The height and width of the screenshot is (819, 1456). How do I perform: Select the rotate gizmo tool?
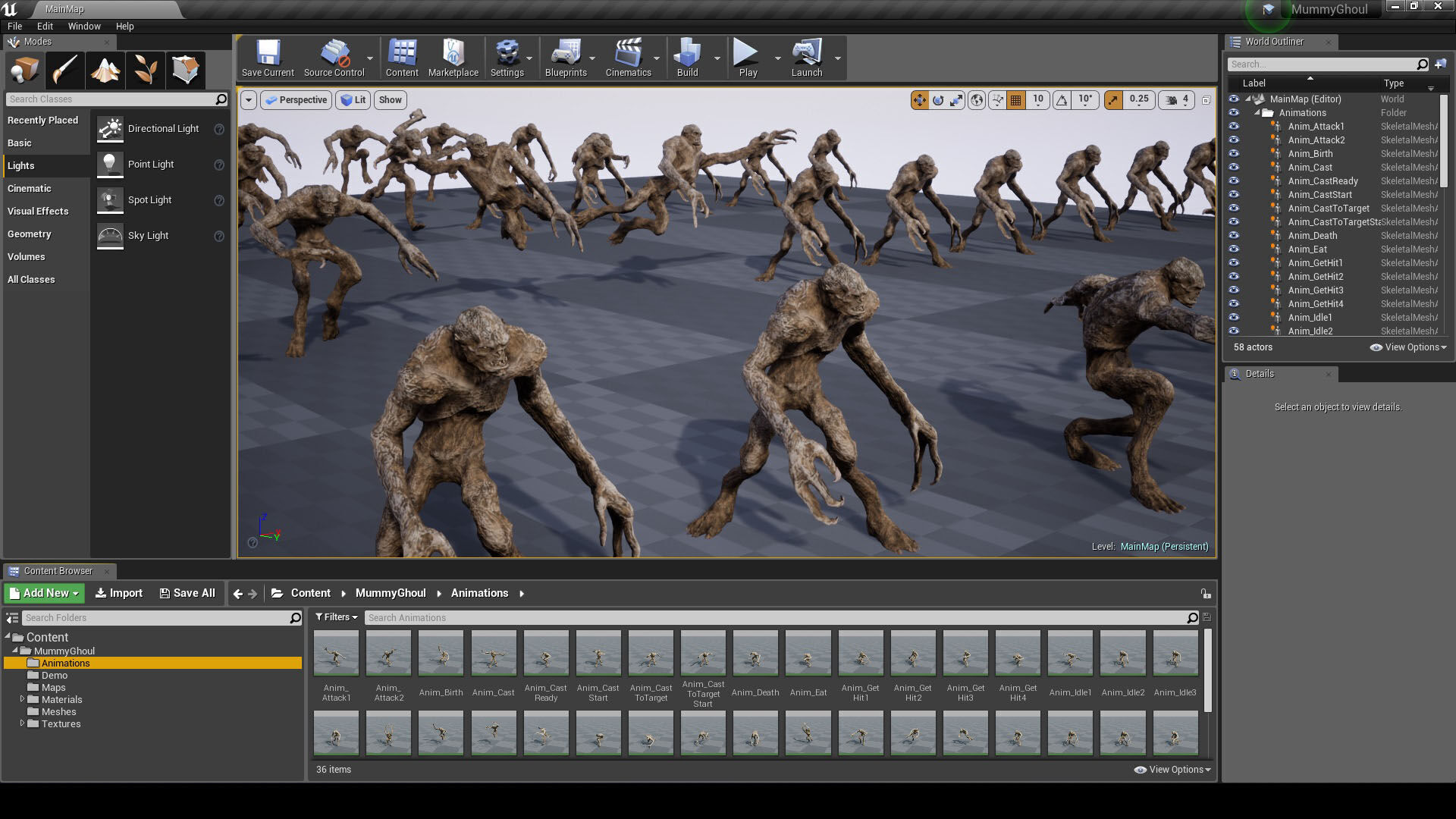pyautogui.click(x=938, y=100)
